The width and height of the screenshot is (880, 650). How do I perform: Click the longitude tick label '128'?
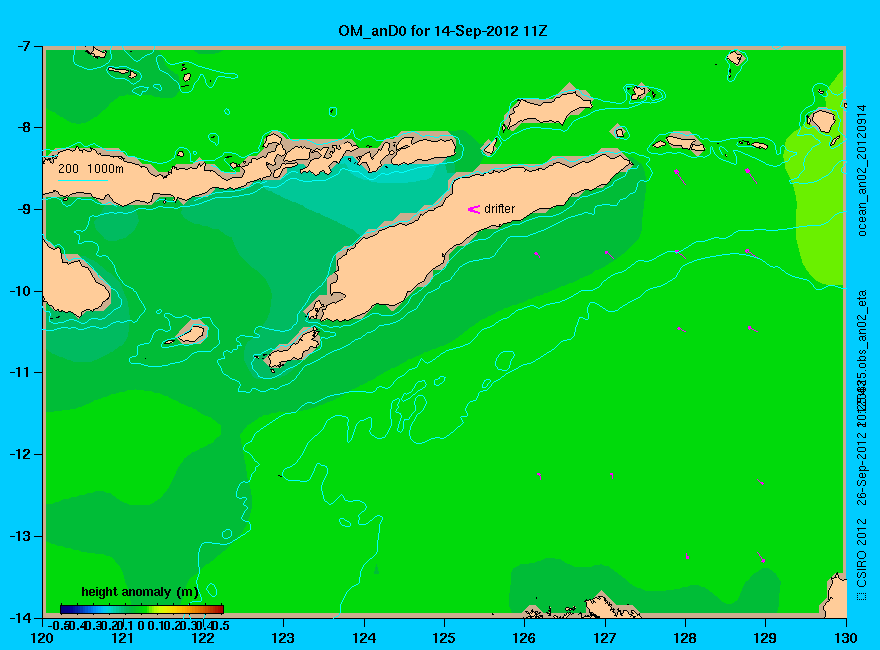[685, 638]
